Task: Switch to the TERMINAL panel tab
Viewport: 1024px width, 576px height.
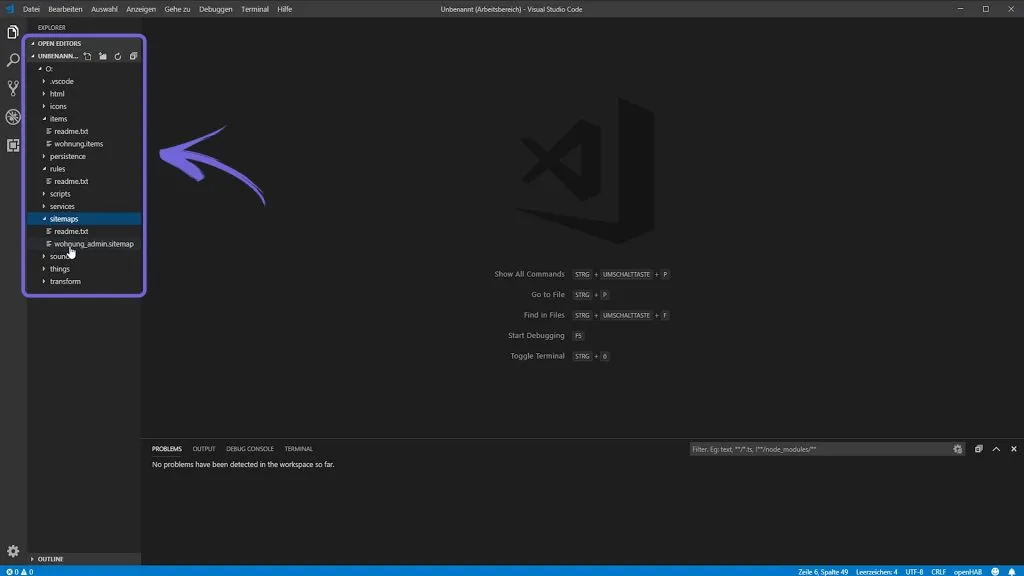Action: click(x=298, y=449)
